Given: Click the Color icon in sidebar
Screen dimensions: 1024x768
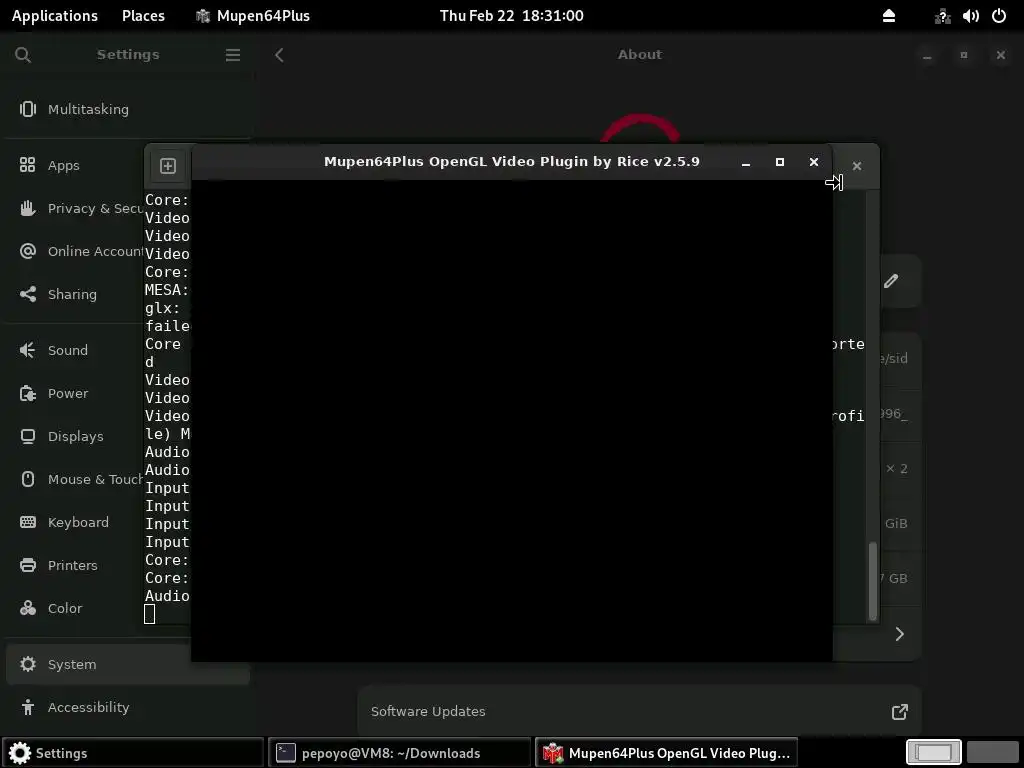Looking at the screenshot, I should coord(27,609).
